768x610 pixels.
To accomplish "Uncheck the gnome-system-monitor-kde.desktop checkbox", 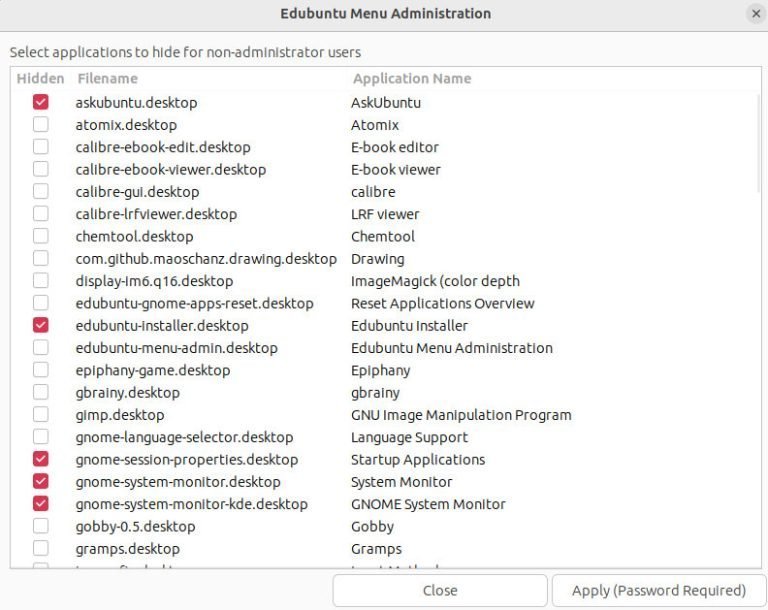I will click(41, 503).
